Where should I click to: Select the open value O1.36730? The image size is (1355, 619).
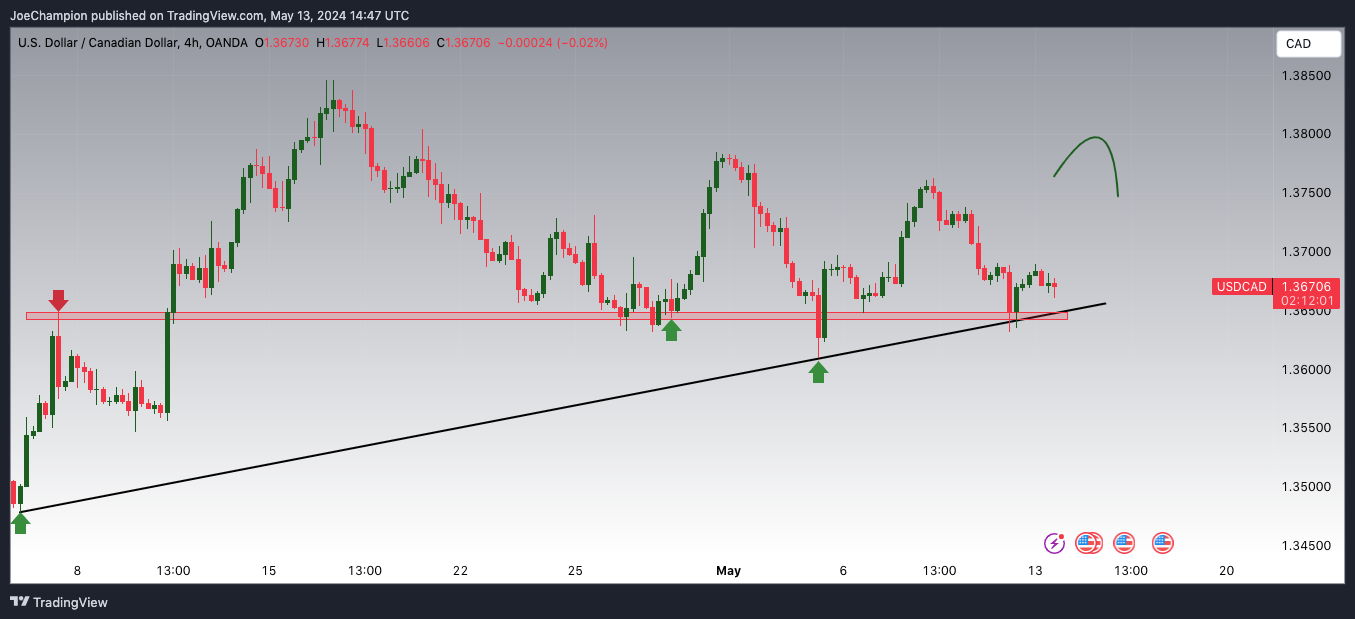(282, 43)
